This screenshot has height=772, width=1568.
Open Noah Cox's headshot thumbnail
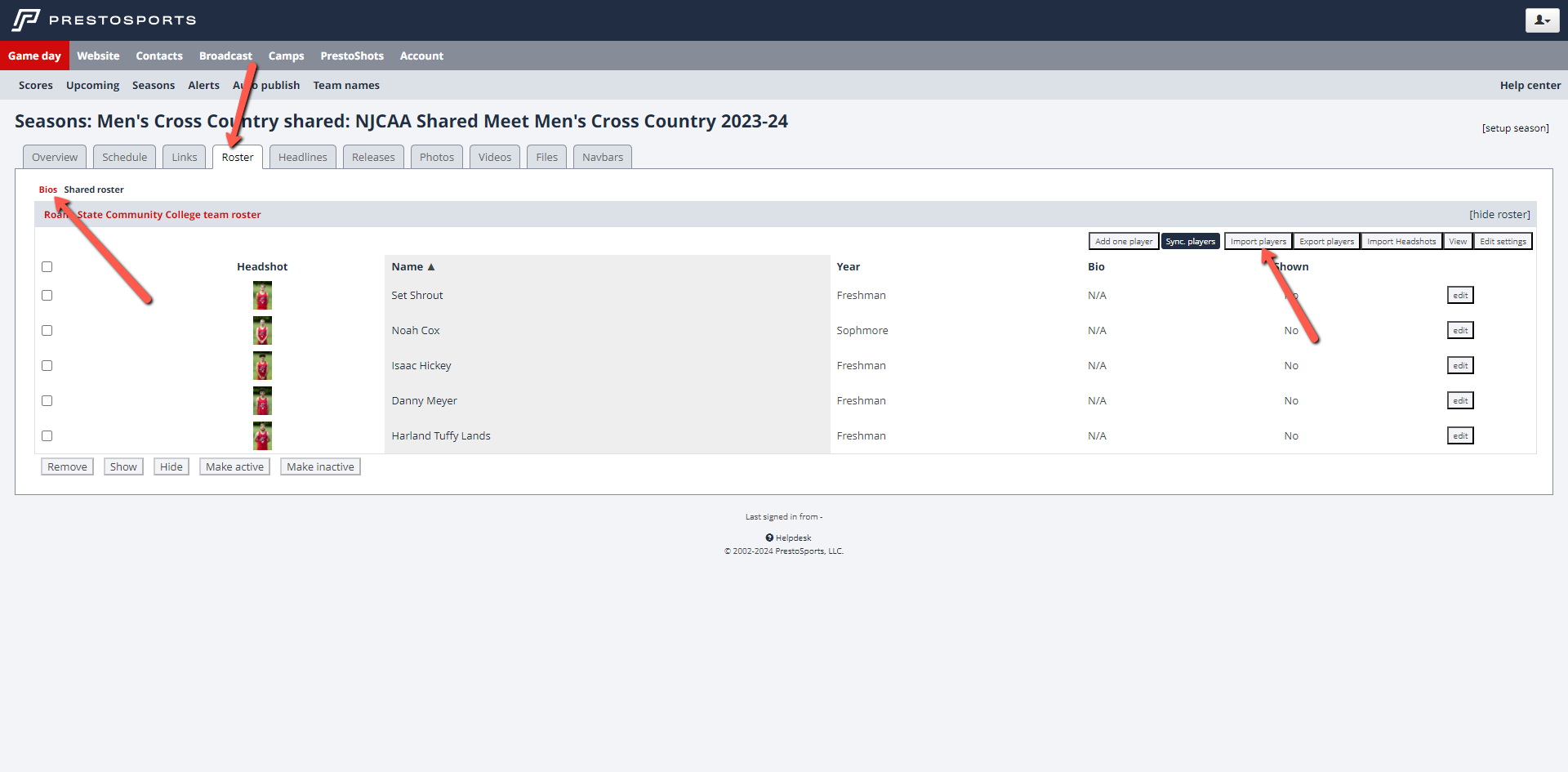click(x=262, y=331)
